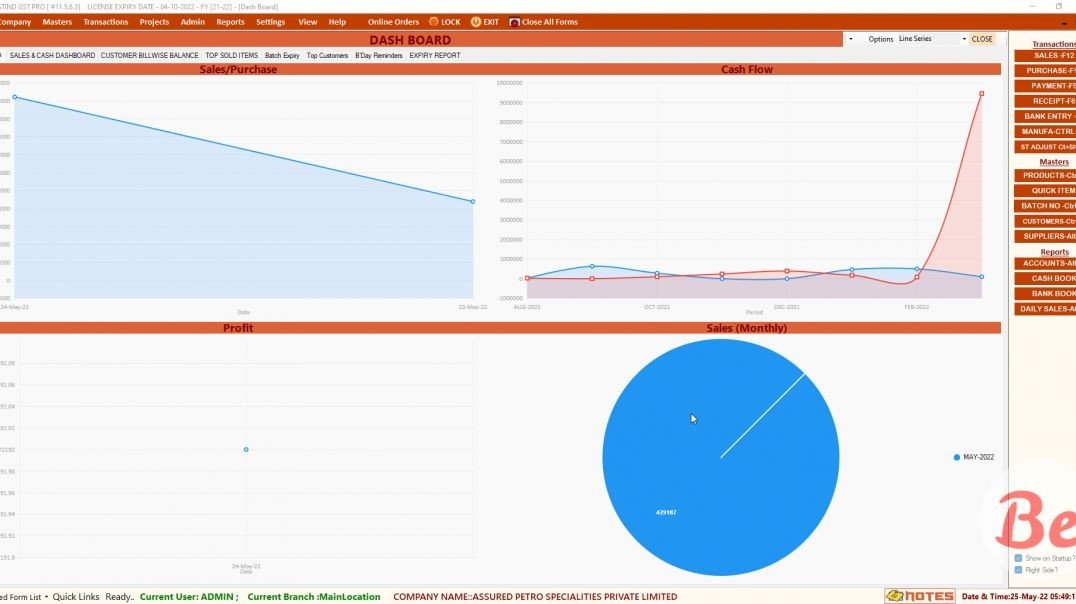1076x604 pixels.
Task: Switch to the TOP SOLD ITEMS tab
Action: (x=231, y=56)
